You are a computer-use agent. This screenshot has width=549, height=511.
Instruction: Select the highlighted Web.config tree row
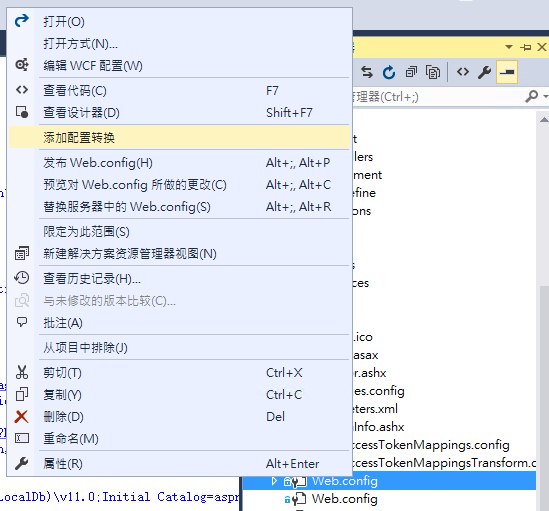tap(389, 481)
